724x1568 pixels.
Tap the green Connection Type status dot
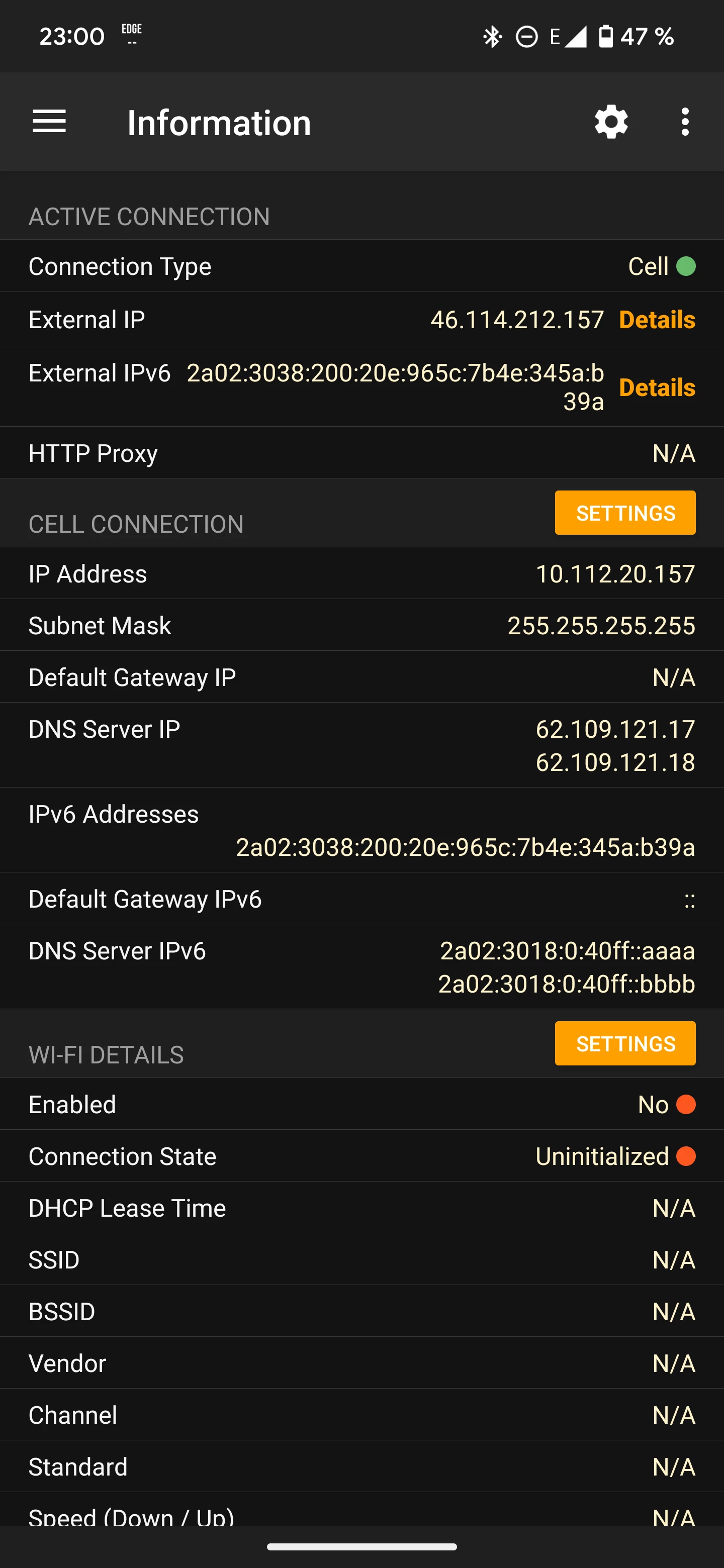point(686,266)
